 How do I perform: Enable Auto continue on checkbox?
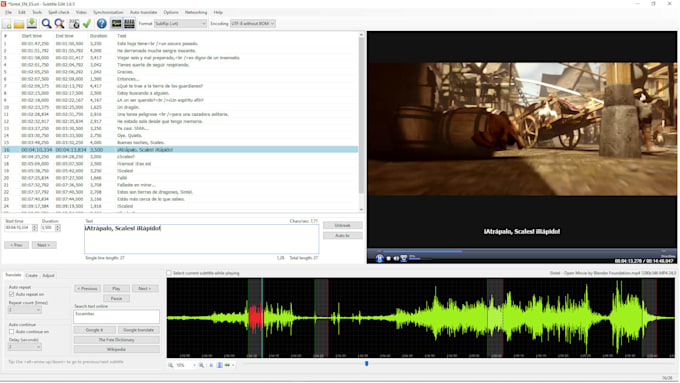tap(11, 331)
